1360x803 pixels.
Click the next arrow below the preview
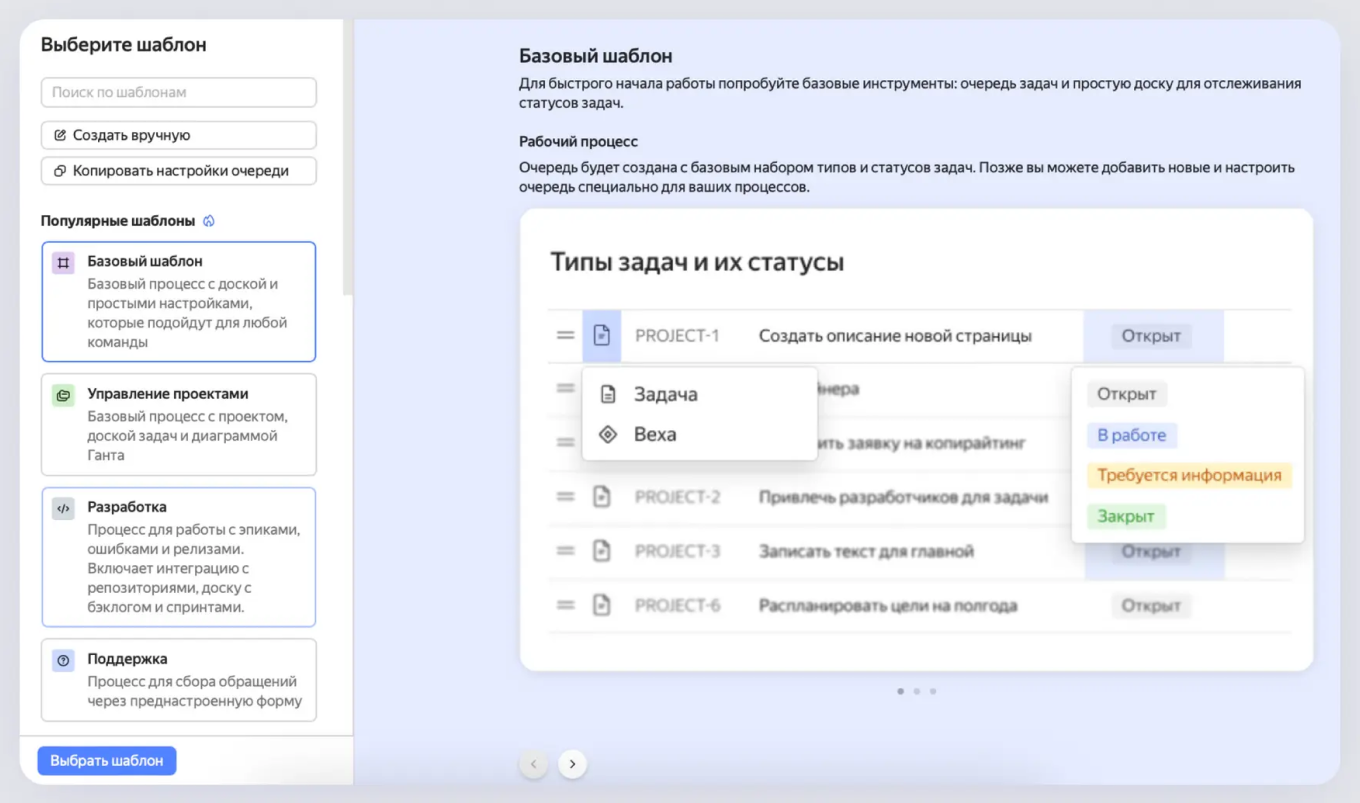coord(572,763)
